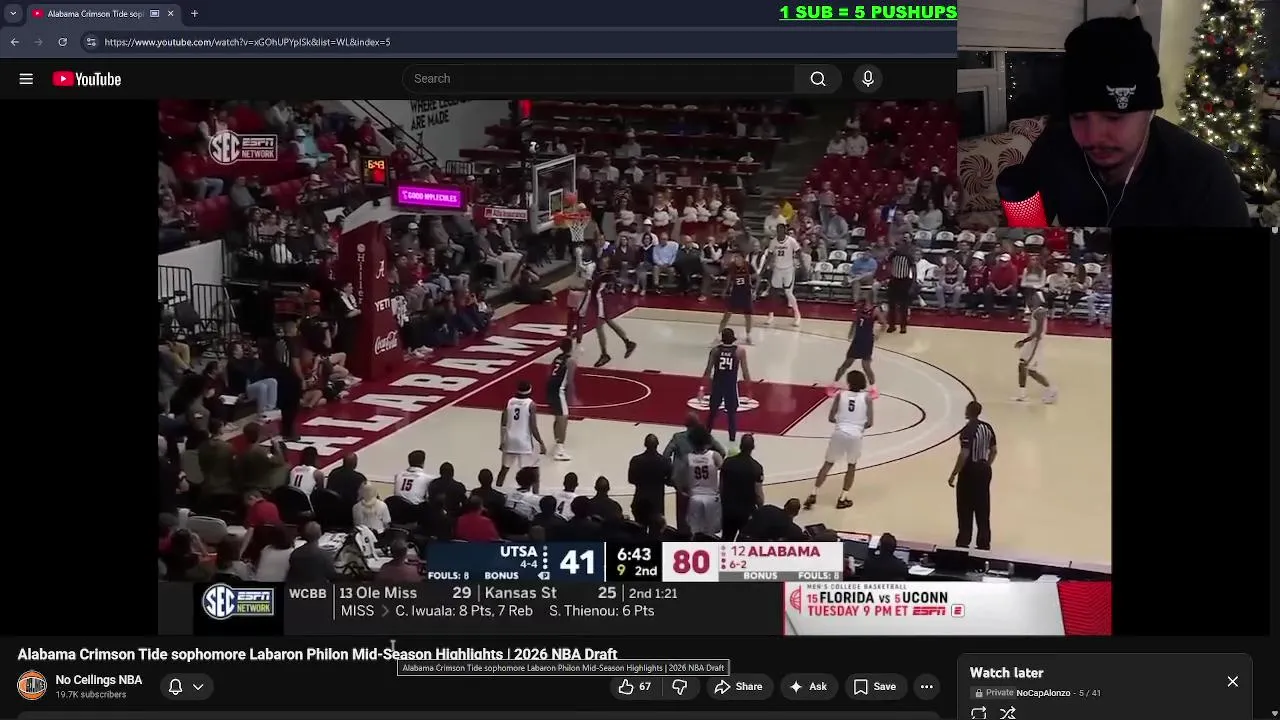This screenshot has width=1280, height=720.
Task: Click the '1 SUB = 5 PUSHUPS' overlay text
Action: 868,12
